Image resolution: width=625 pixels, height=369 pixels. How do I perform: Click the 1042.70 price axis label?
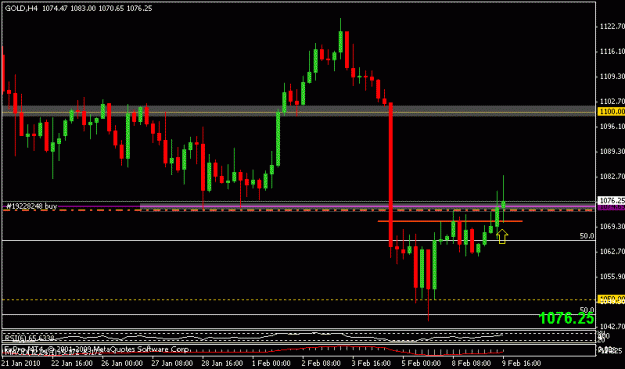612,326
